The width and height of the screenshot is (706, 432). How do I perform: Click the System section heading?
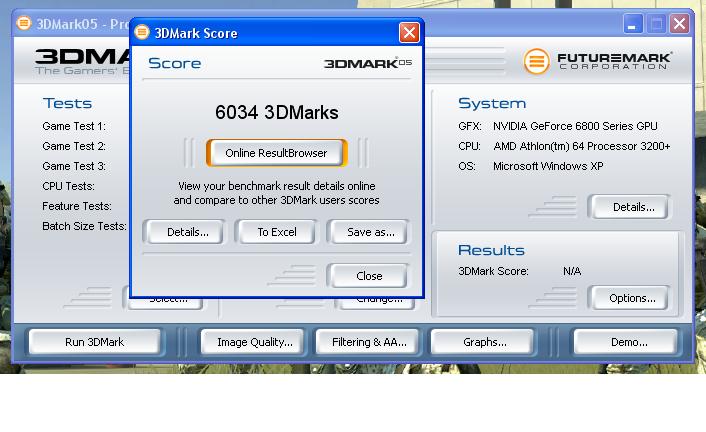(x=492, y=104)
